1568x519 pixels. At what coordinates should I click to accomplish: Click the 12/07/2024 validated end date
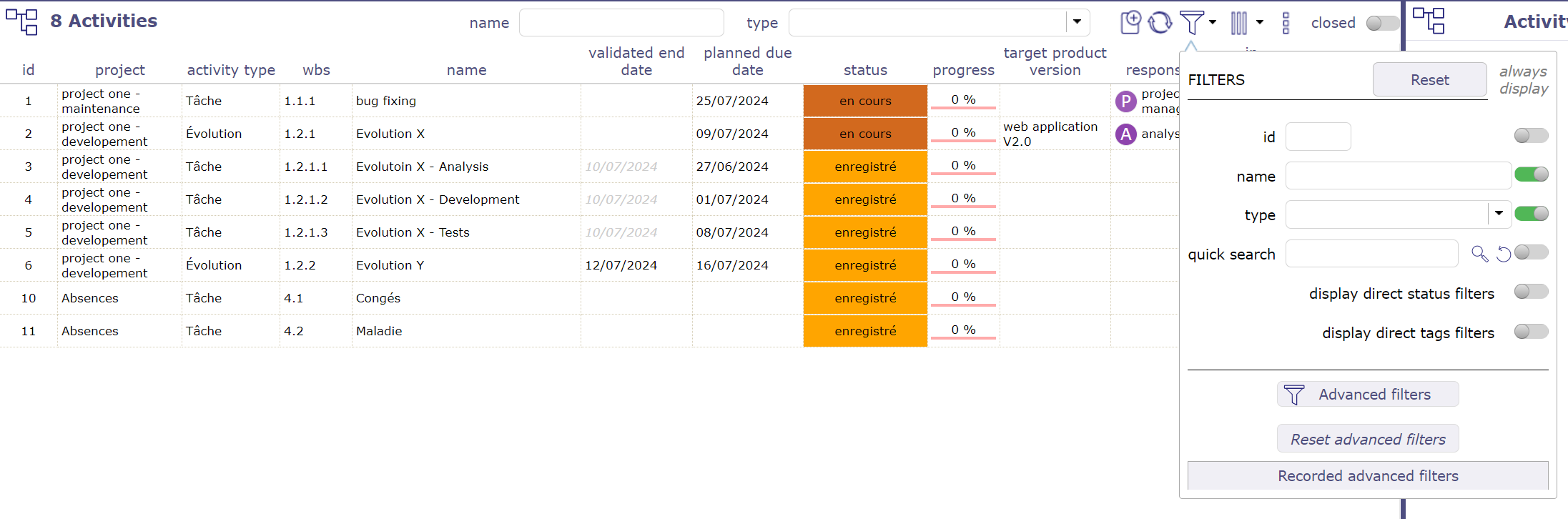pyautogui.click(x=621, y=265)
